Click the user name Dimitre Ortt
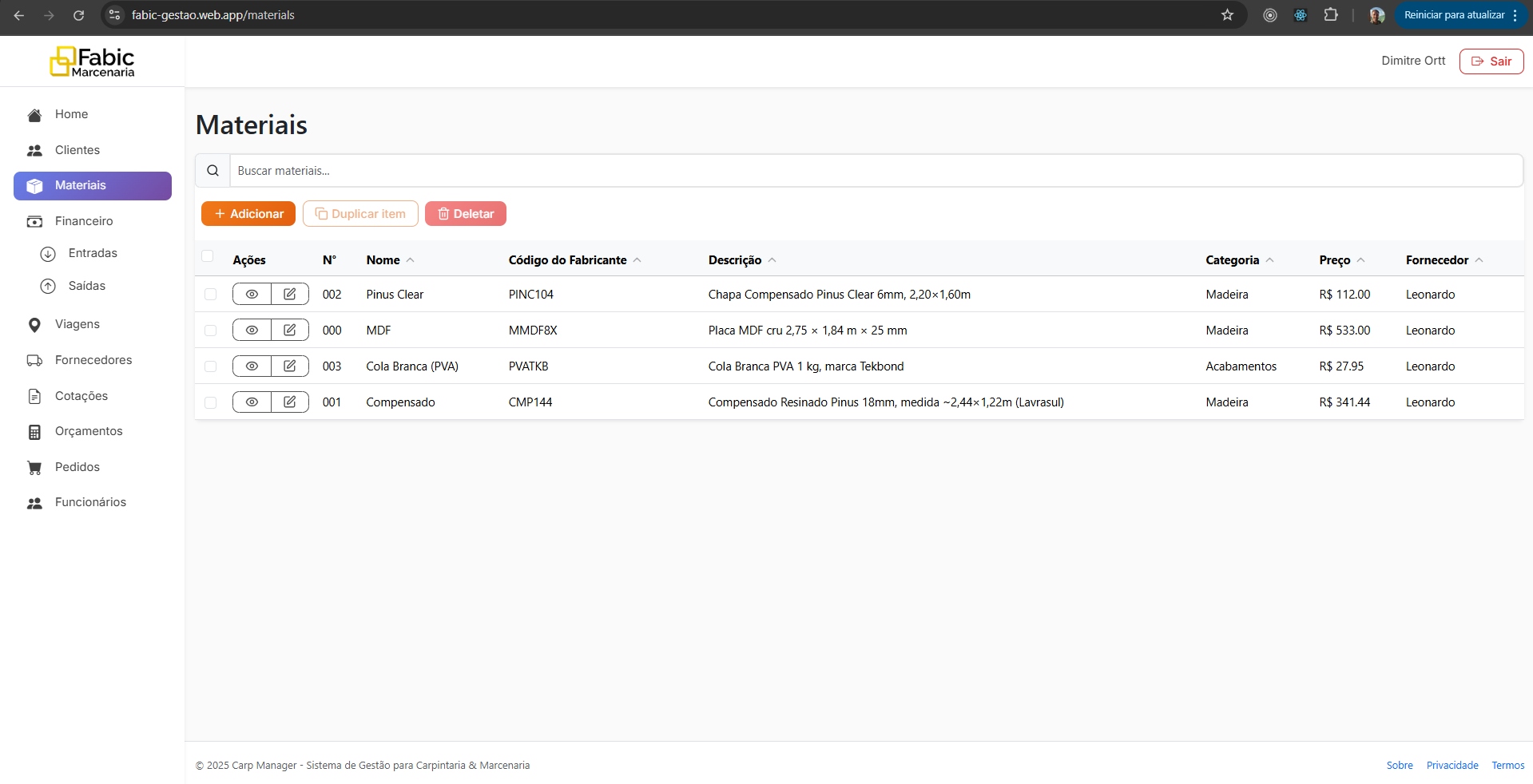 click(x=1413, y=61)
